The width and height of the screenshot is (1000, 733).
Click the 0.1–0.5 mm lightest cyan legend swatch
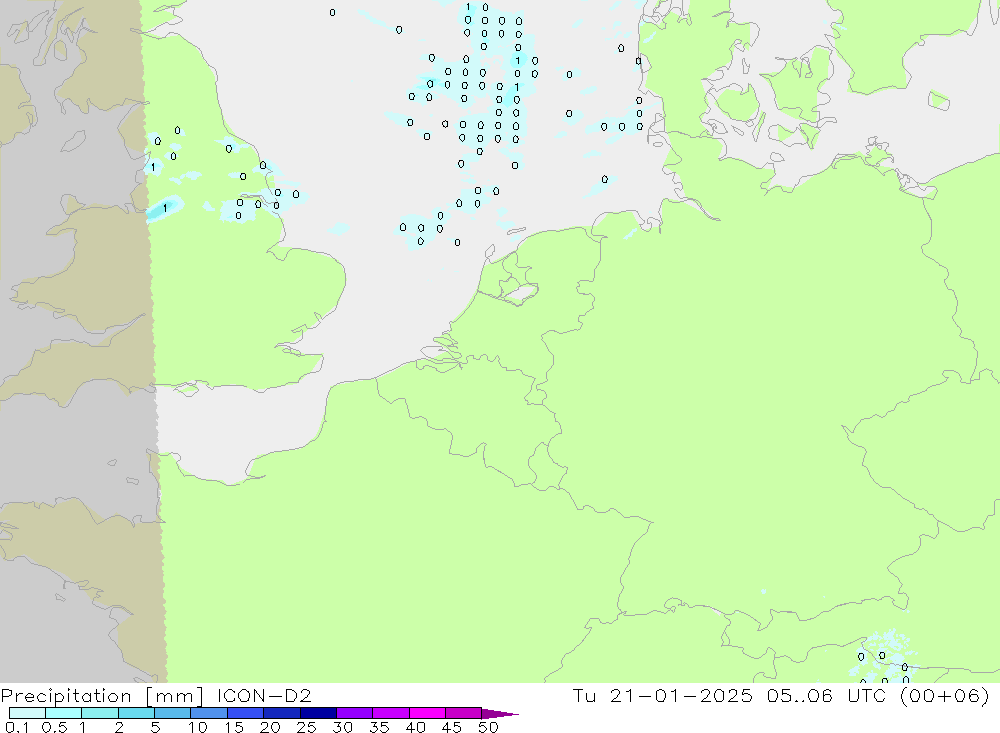(x=27, y=713)
